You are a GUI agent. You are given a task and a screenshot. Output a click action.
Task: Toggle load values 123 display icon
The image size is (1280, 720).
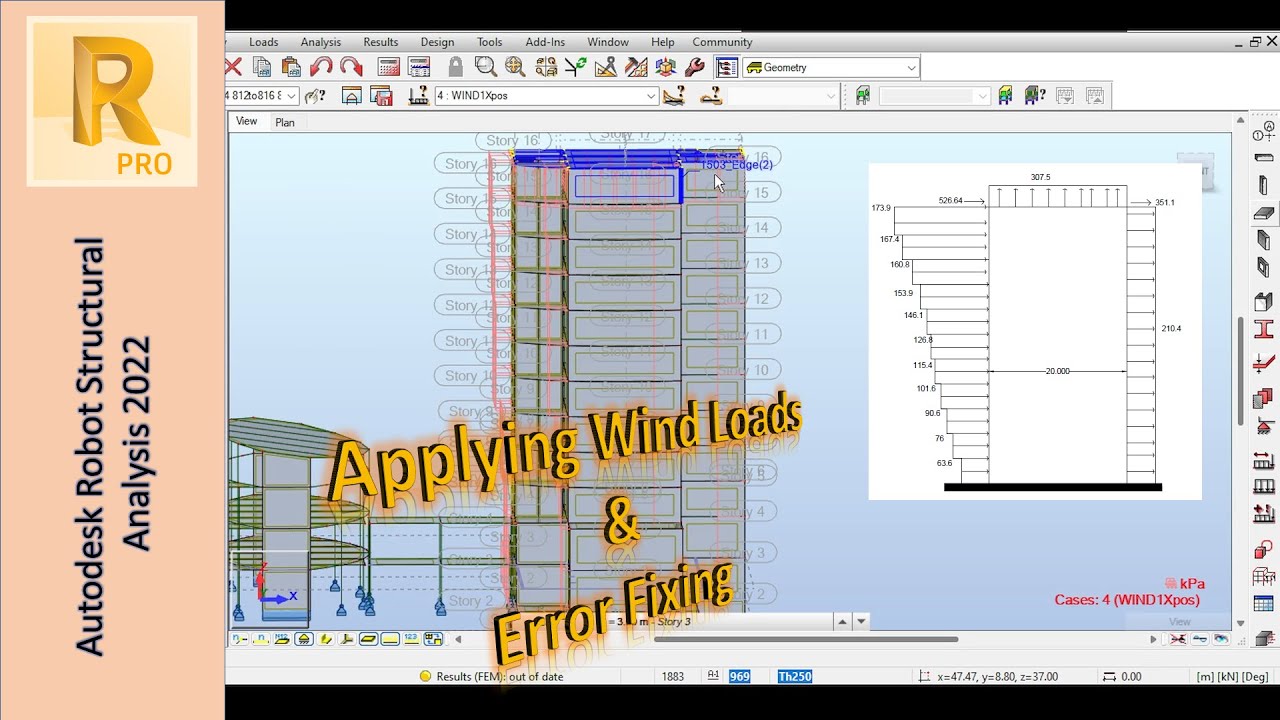click(411, 639)
